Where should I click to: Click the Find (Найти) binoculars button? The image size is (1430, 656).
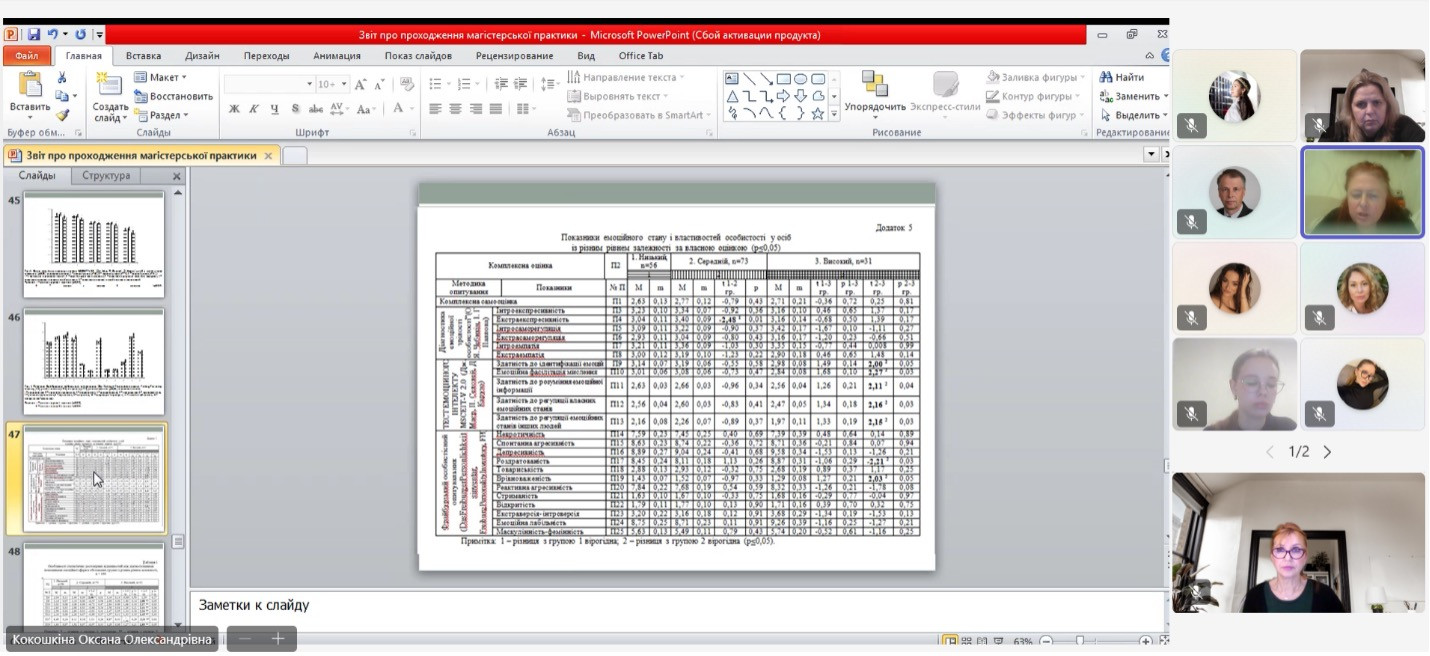click(x=1122, y=77)
